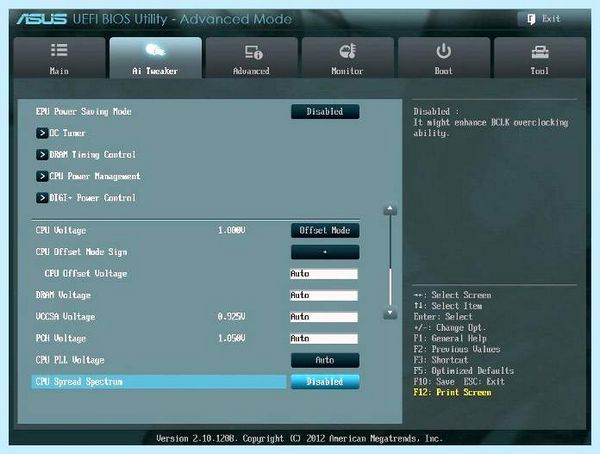Screen dimensions: 600x454
Task: Open CPU Spread Spectrum Disabled dropdown
Action: pyautogui.click(x=325, y=382)
